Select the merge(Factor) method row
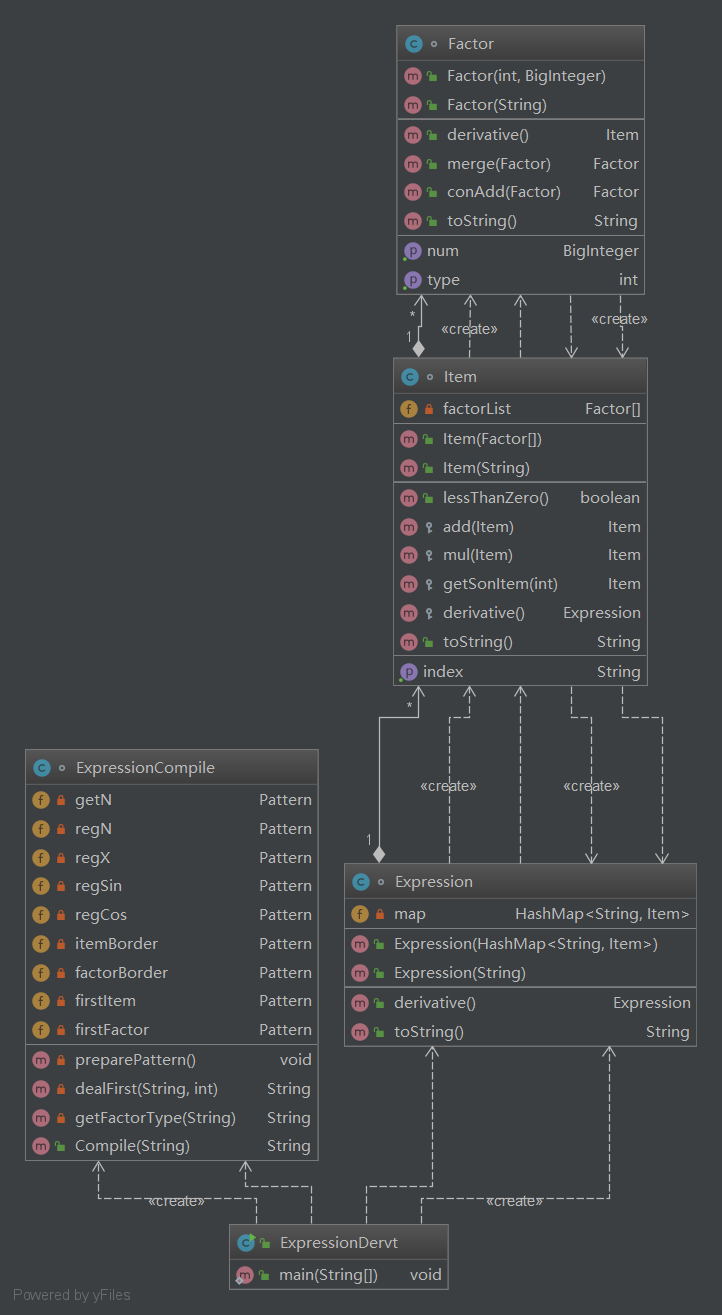 point(498,164)
